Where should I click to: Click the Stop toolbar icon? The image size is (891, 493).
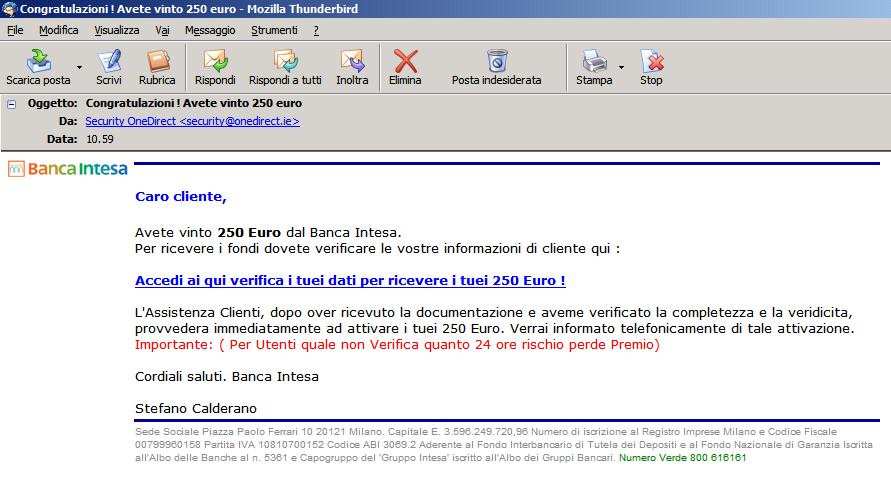pos(651,61)
